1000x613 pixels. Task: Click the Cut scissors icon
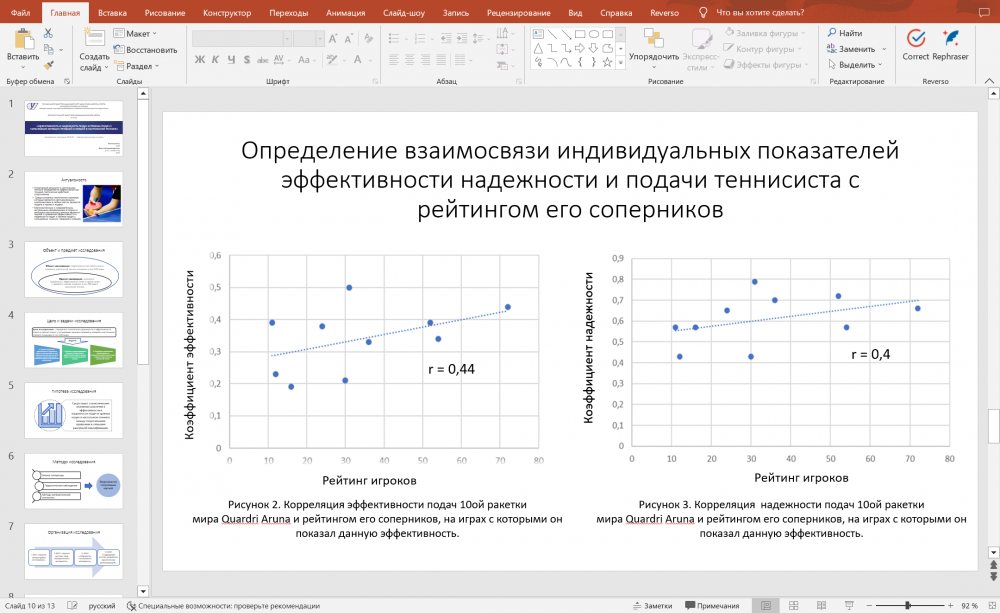click(x=48, y=33)
